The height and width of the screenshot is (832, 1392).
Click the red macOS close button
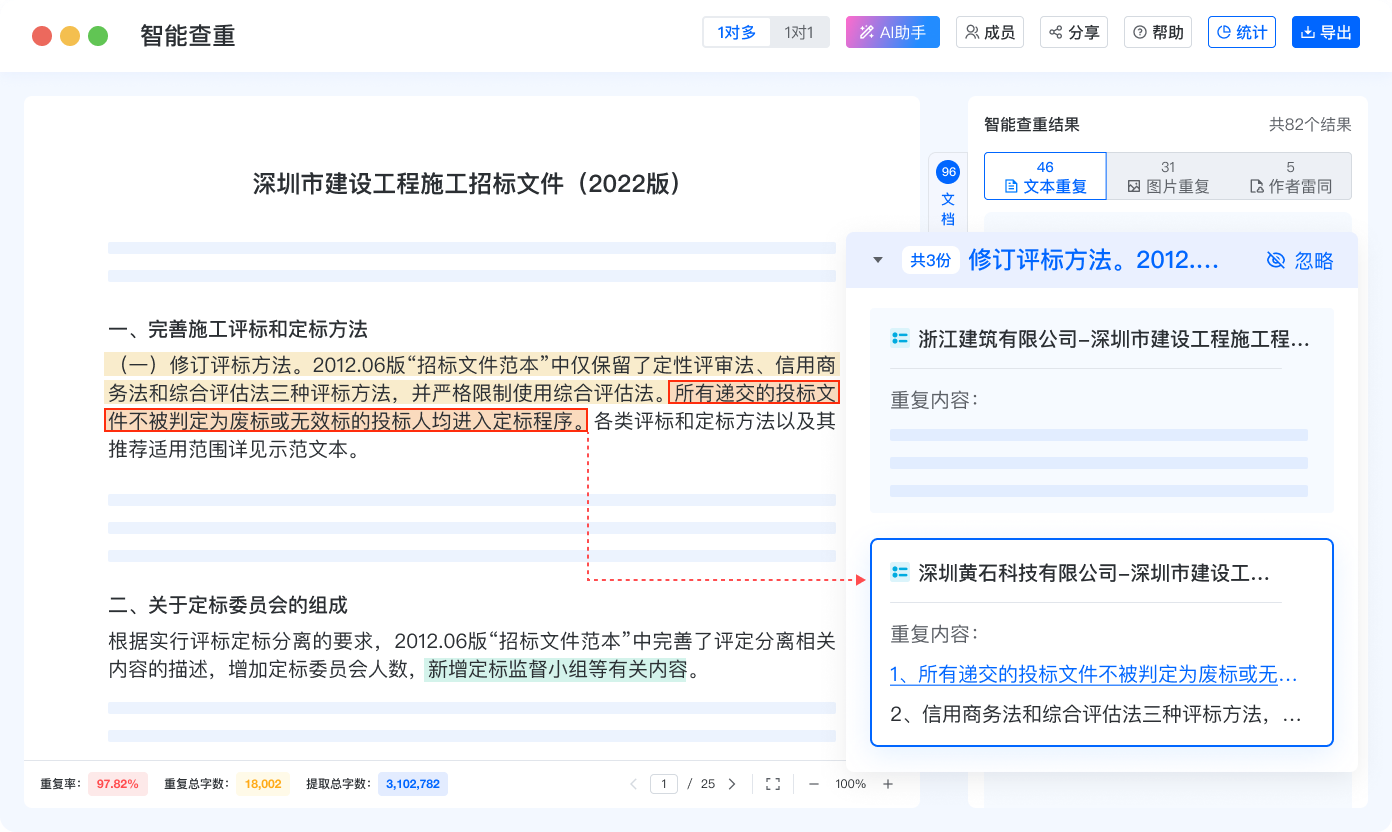click(42, 36)
